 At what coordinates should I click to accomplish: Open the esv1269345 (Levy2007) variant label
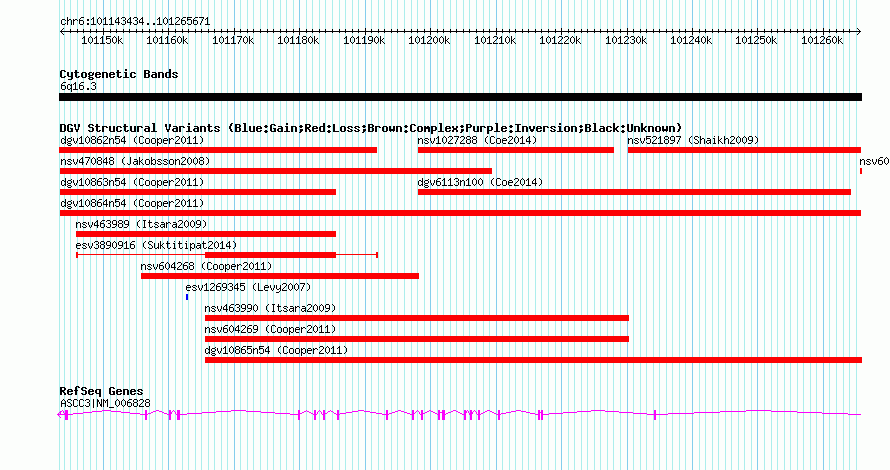pos(248,287)
